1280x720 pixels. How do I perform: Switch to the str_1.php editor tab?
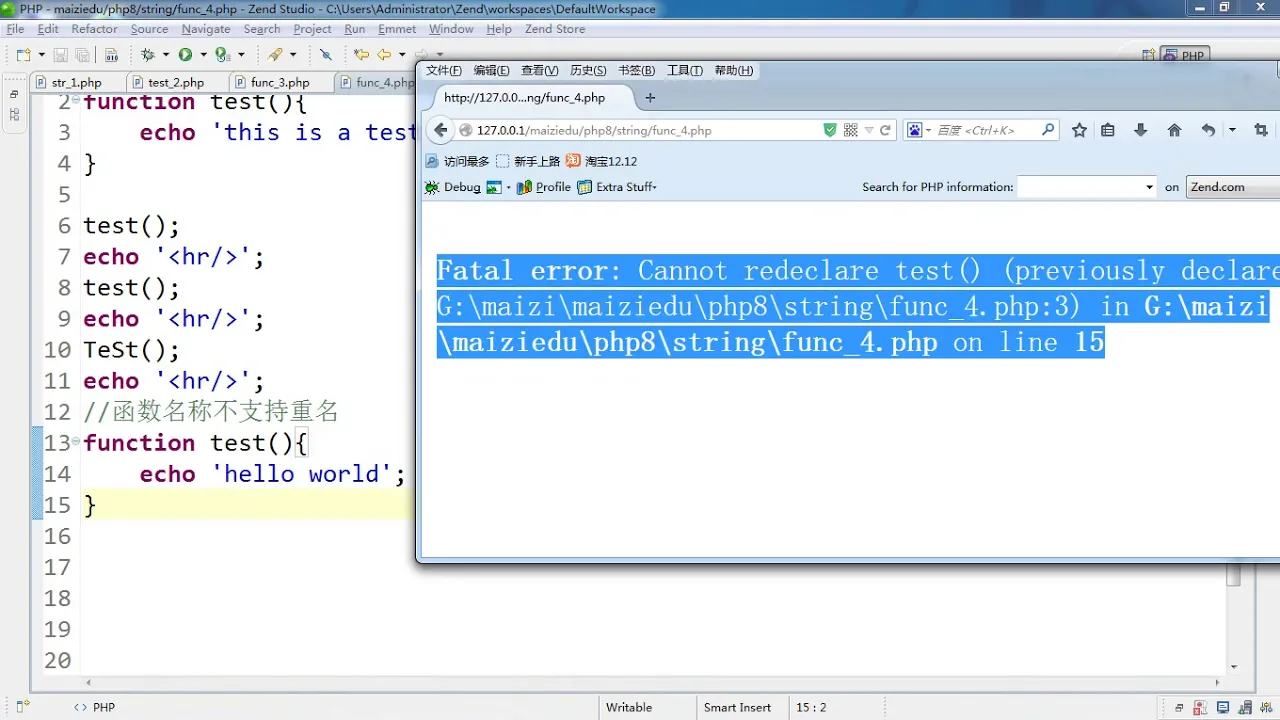76,83
